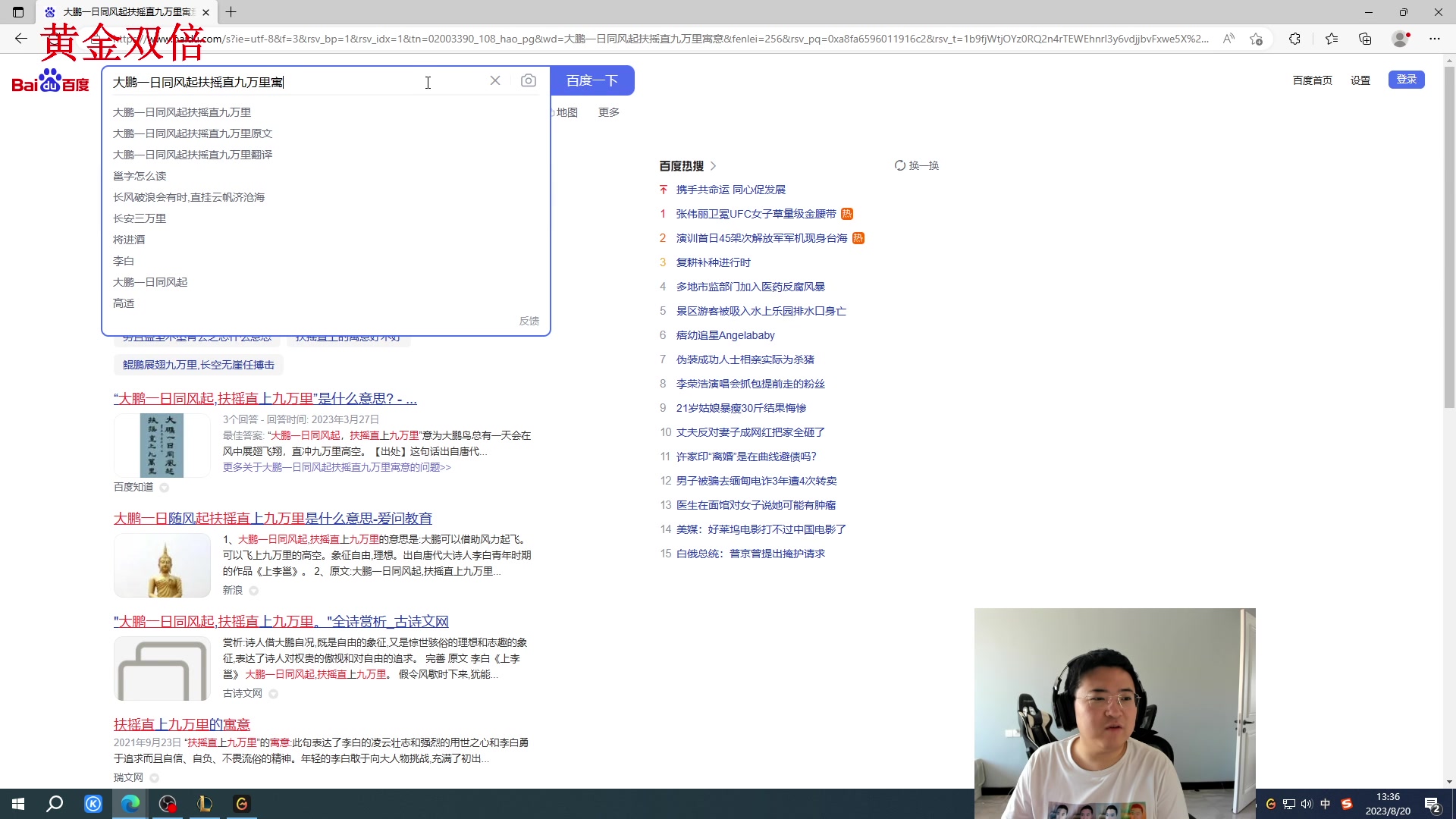Open browser favorites star list icon

[x=1332, y=39]
